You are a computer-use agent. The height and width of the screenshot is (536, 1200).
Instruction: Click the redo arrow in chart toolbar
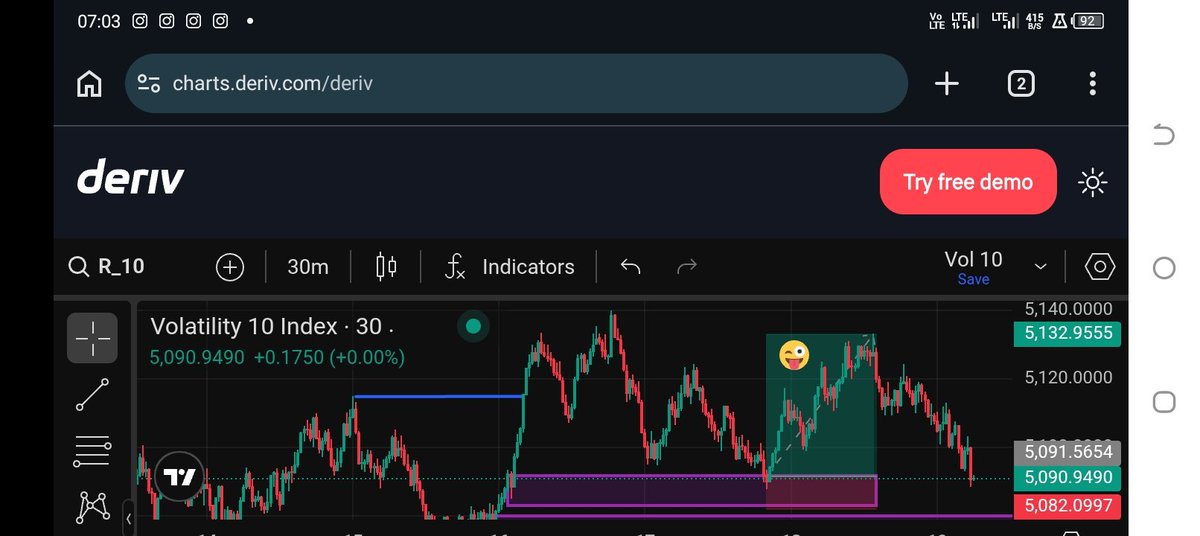point(687,267)
